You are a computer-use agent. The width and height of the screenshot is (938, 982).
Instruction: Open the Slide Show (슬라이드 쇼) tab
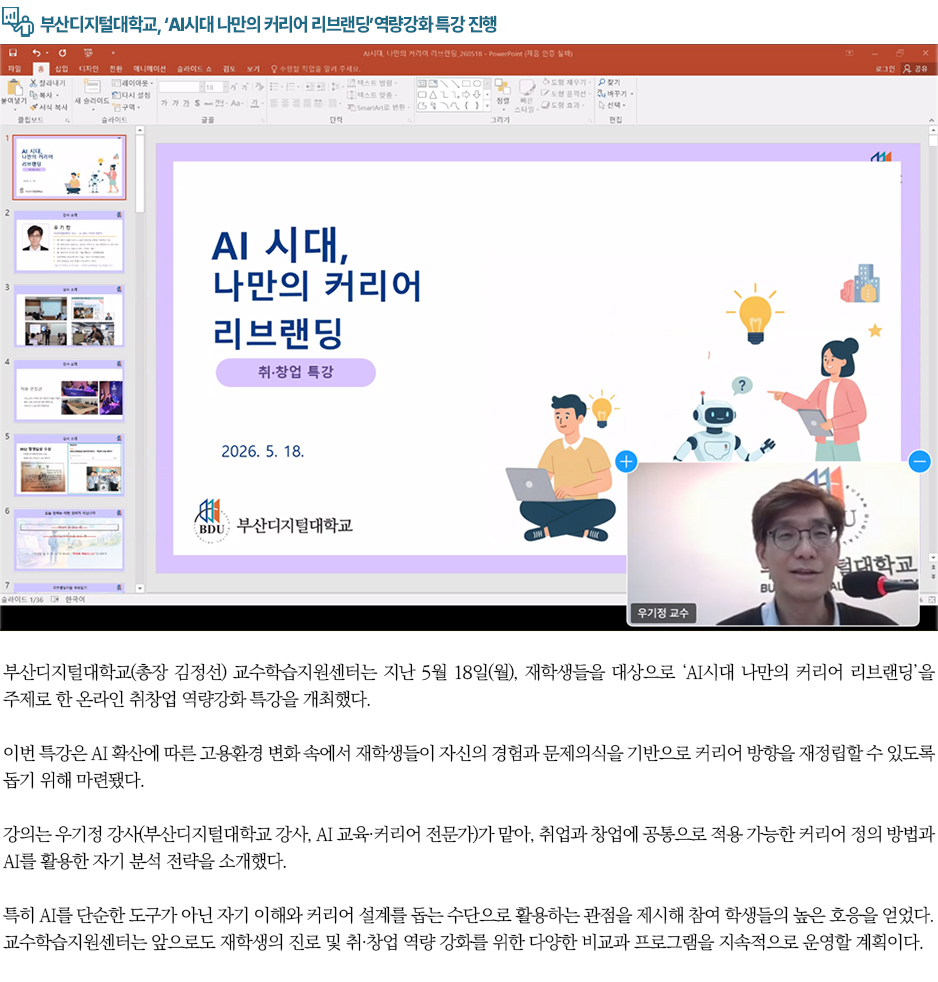click(194, 69)
